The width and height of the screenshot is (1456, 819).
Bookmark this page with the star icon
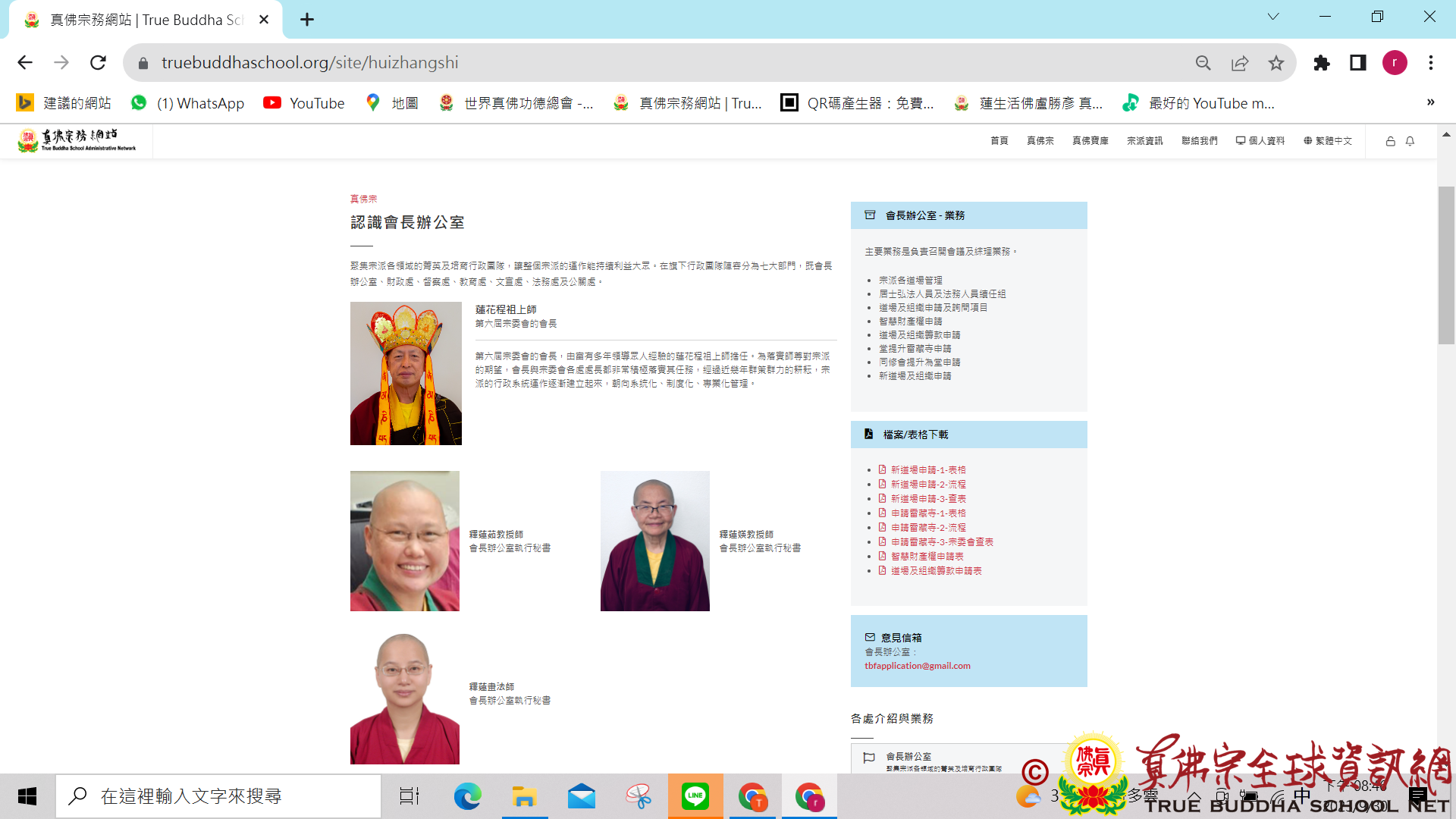coord(1276,63)
